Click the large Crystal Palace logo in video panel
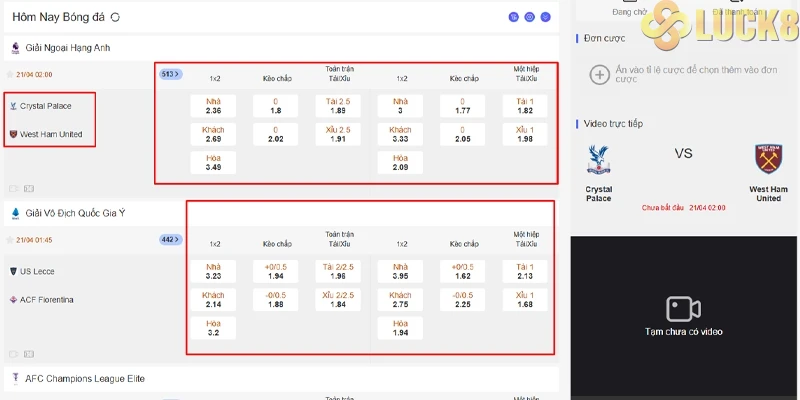 (598, 159)
